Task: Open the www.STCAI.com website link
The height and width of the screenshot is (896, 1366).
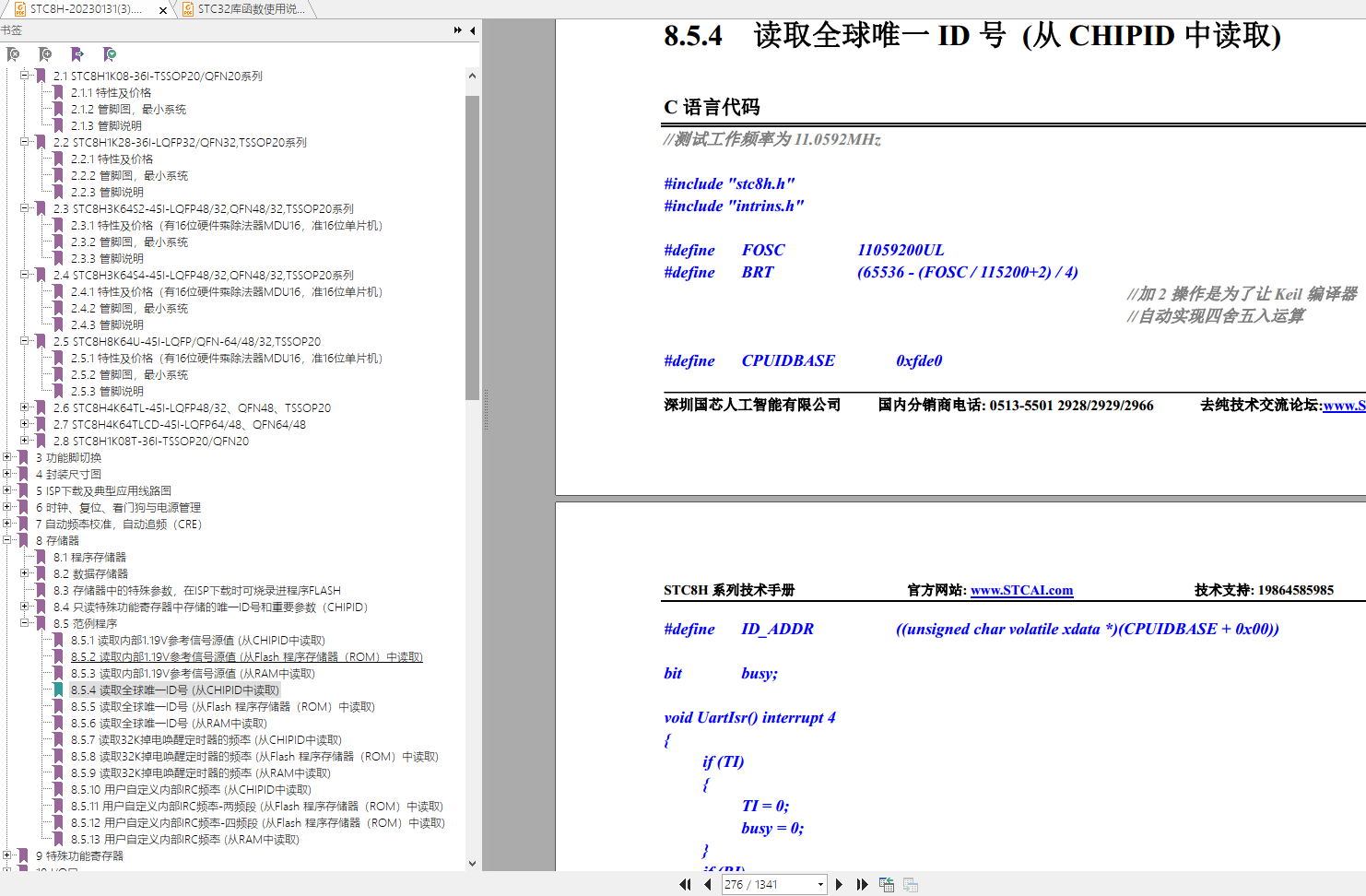Action: pyautogui.click(x=1021, y=590)
